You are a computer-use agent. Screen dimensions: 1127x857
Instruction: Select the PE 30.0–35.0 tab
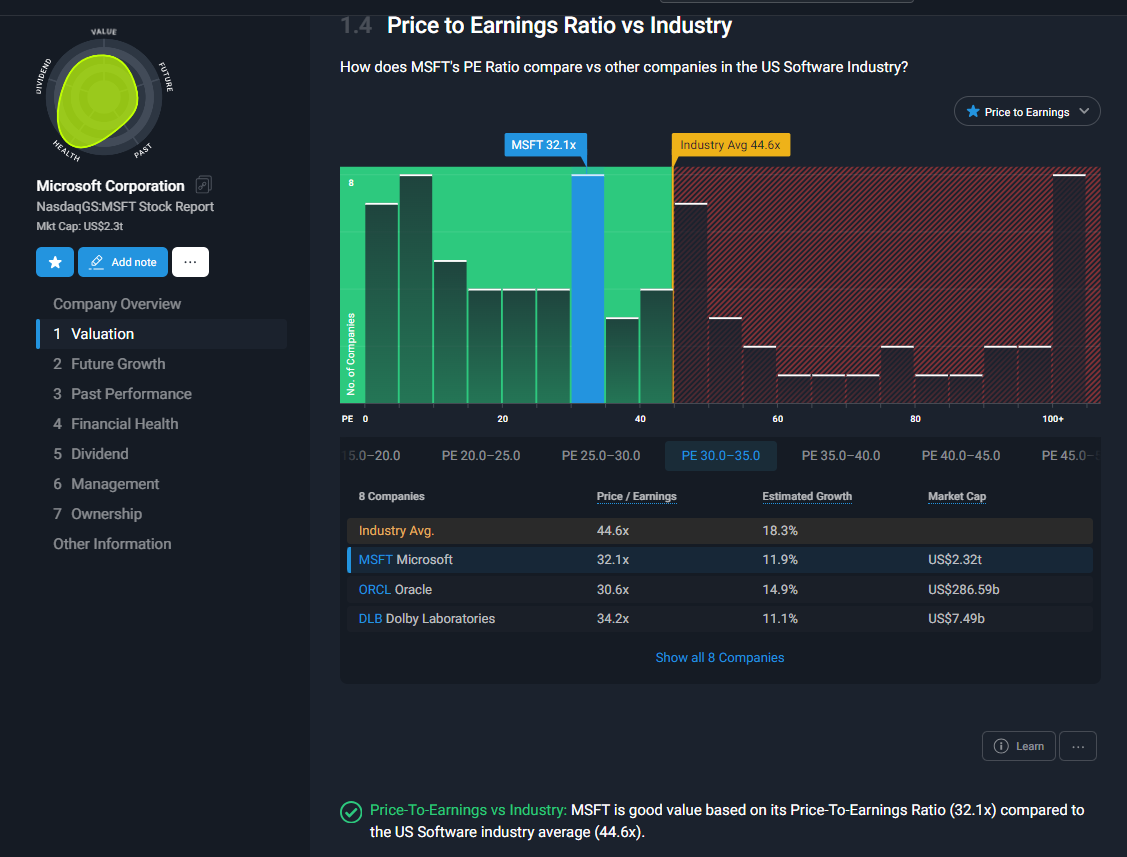click(721, 456)
